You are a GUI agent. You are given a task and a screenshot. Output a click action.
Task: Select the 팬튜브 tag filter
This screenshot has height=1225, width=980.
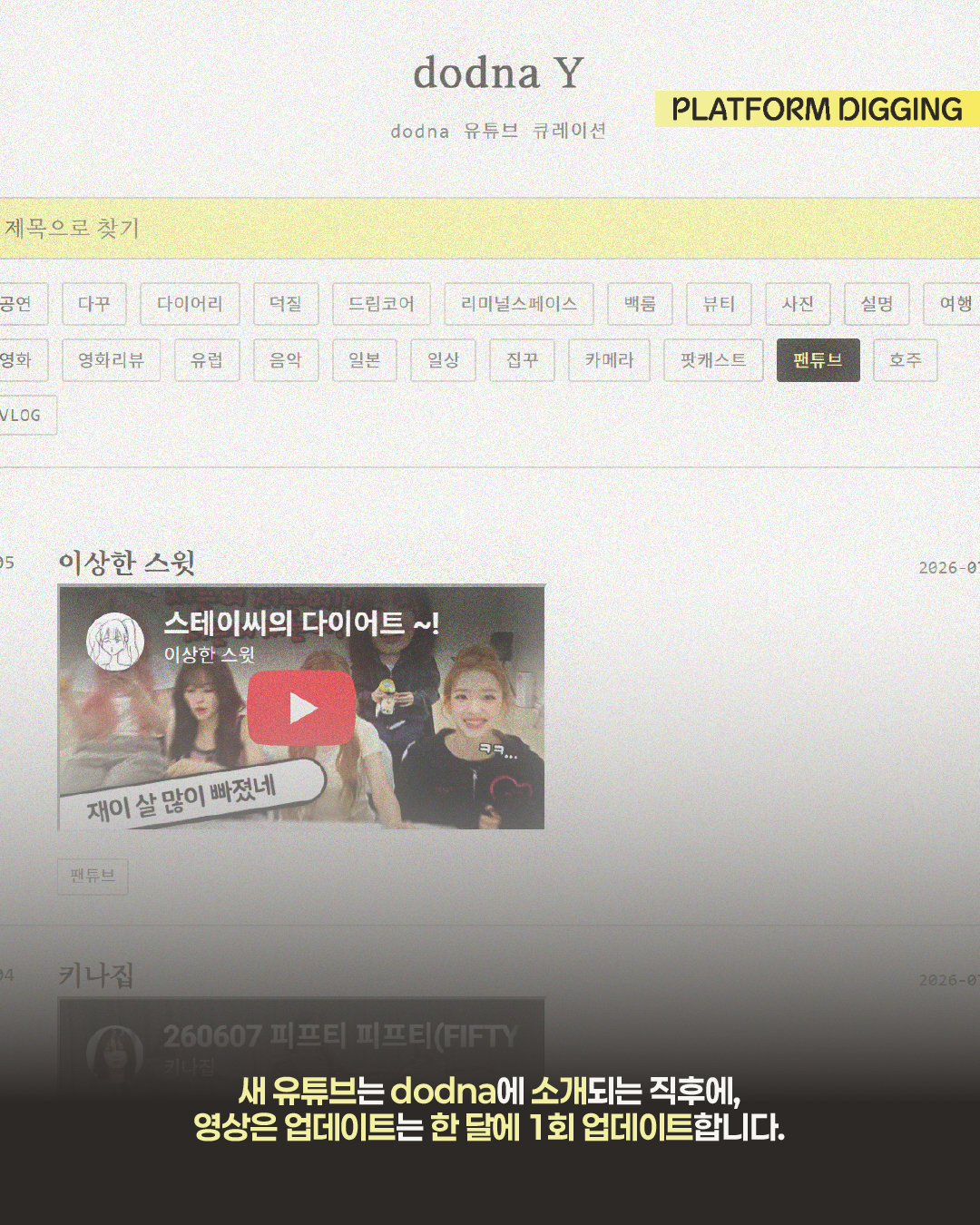point(818,360)
